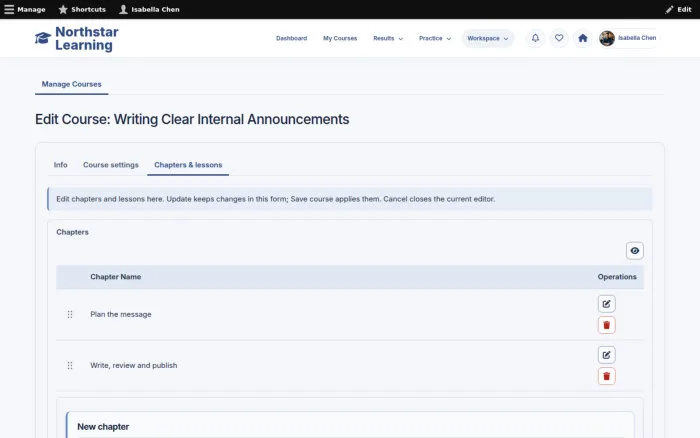Delete 'Write, review and publish' chapter
Image resolution: width=700 pixels, height=438 pixels.
[x=606, y=376]
